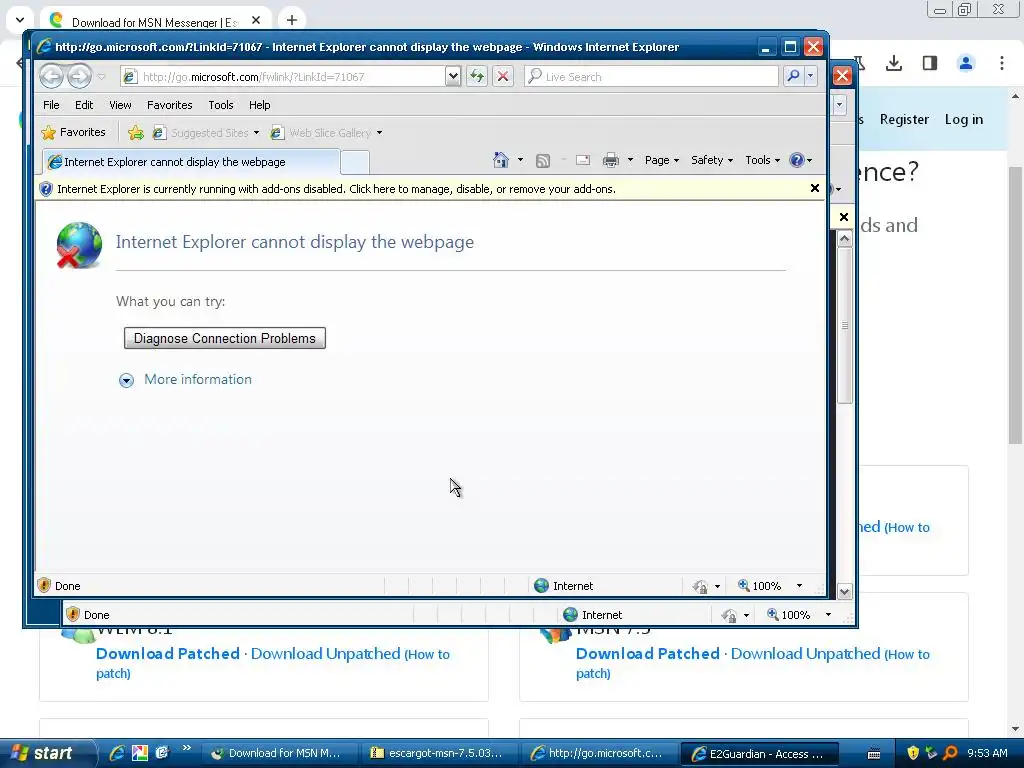The width and height of the screenshot is (1024, 768).
Task: Click the profile avatar icon in background browser
Action: (x=965, y=63)
